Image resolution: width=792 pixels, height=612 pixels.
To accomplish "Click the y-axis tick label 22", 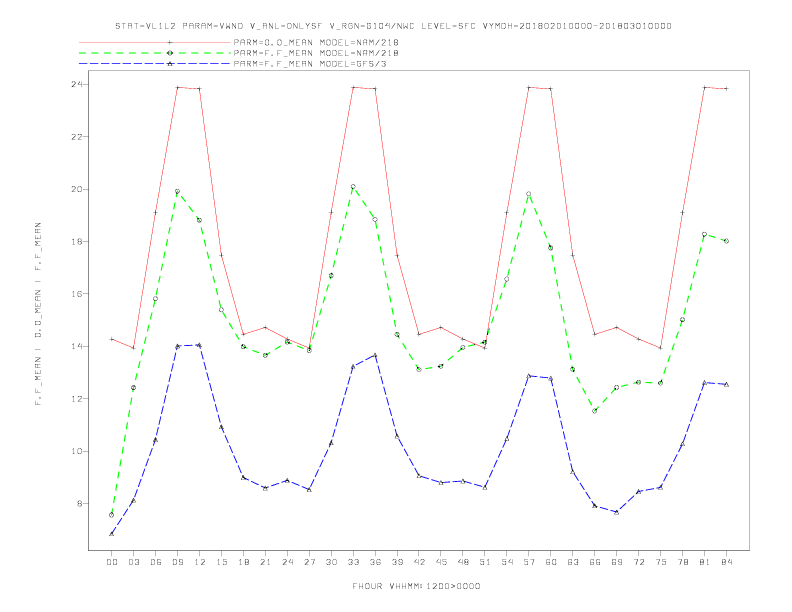I will (76, 137).
